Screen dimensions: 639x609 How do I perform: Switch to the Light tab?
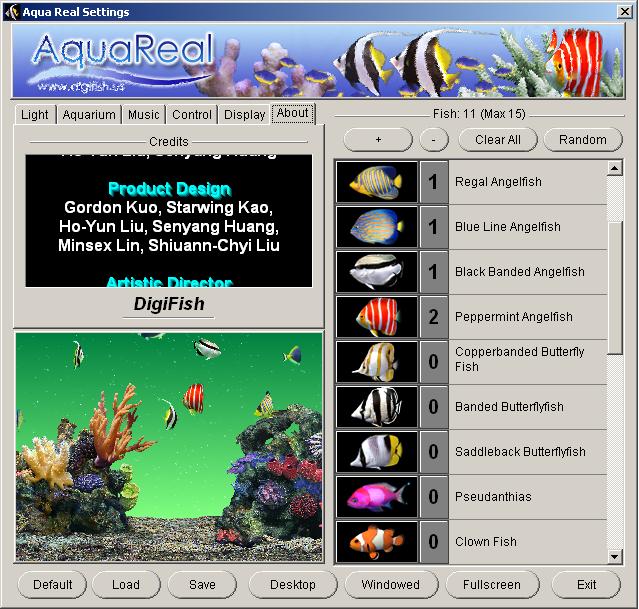click(35, 115)
